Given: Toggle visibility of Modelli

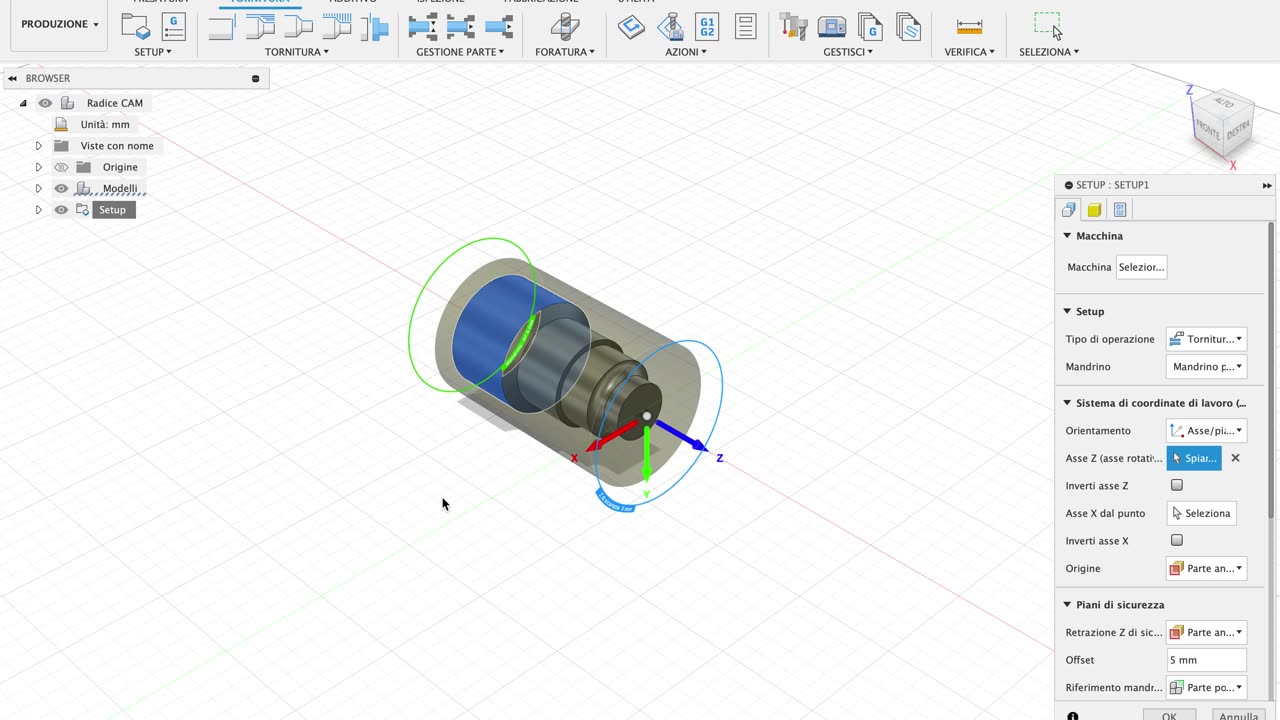Looking at the screenshot, I should click(x=61, y=188).
